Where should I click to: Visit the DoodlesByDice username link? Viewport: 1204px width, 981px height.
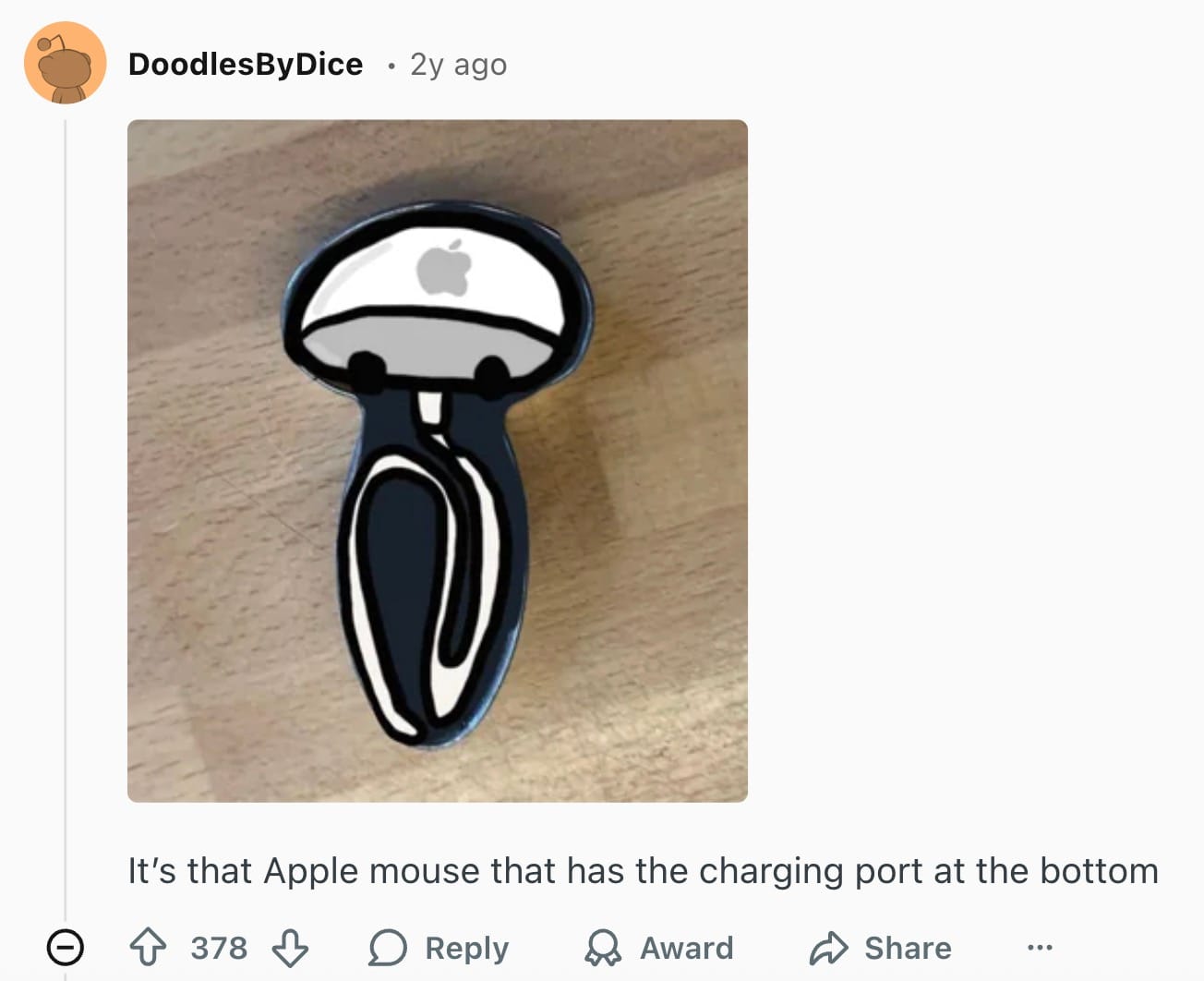click(246, 64)
